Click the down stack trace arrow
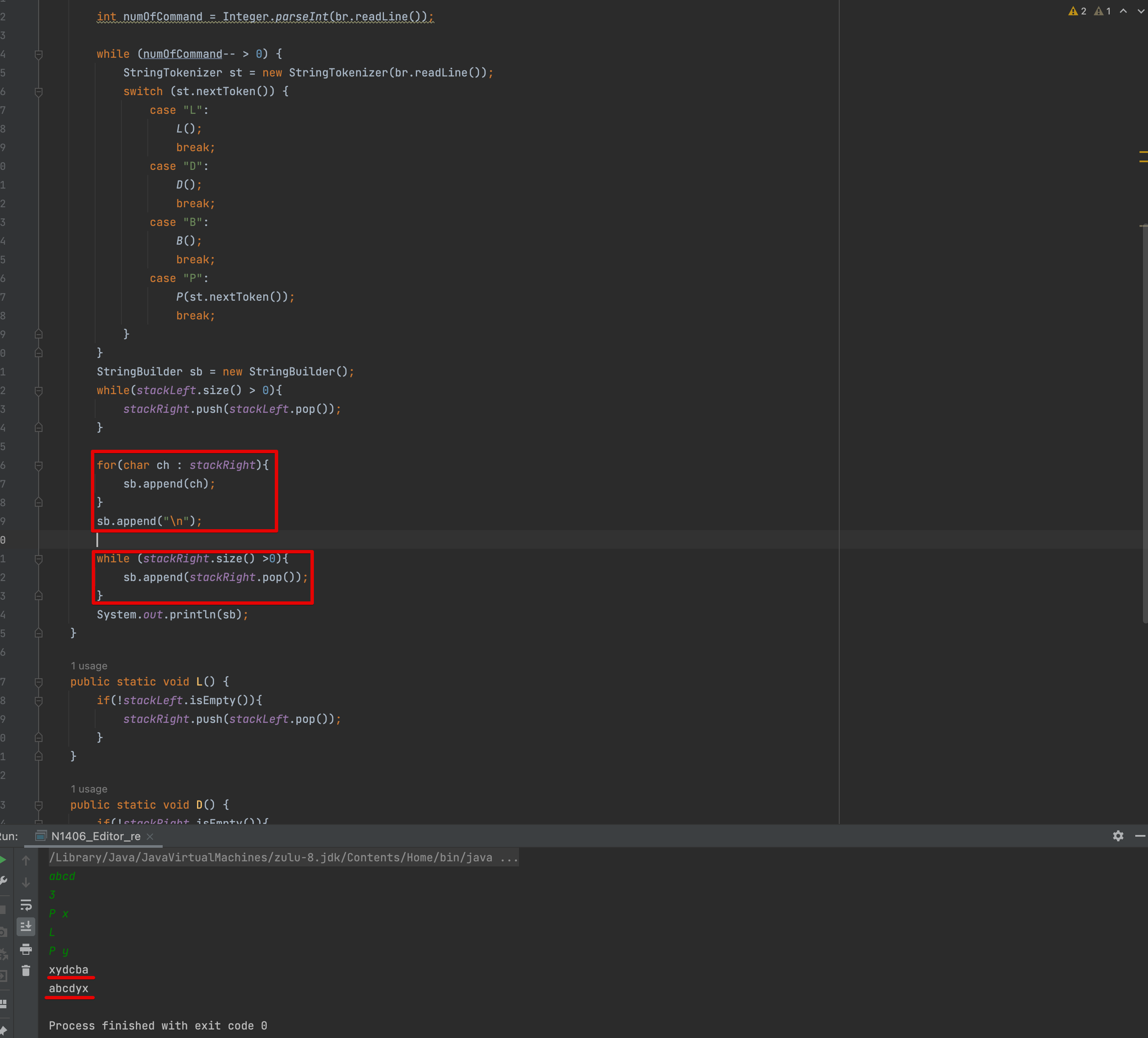This screenshot has height=1038, width=1148. 25,883
